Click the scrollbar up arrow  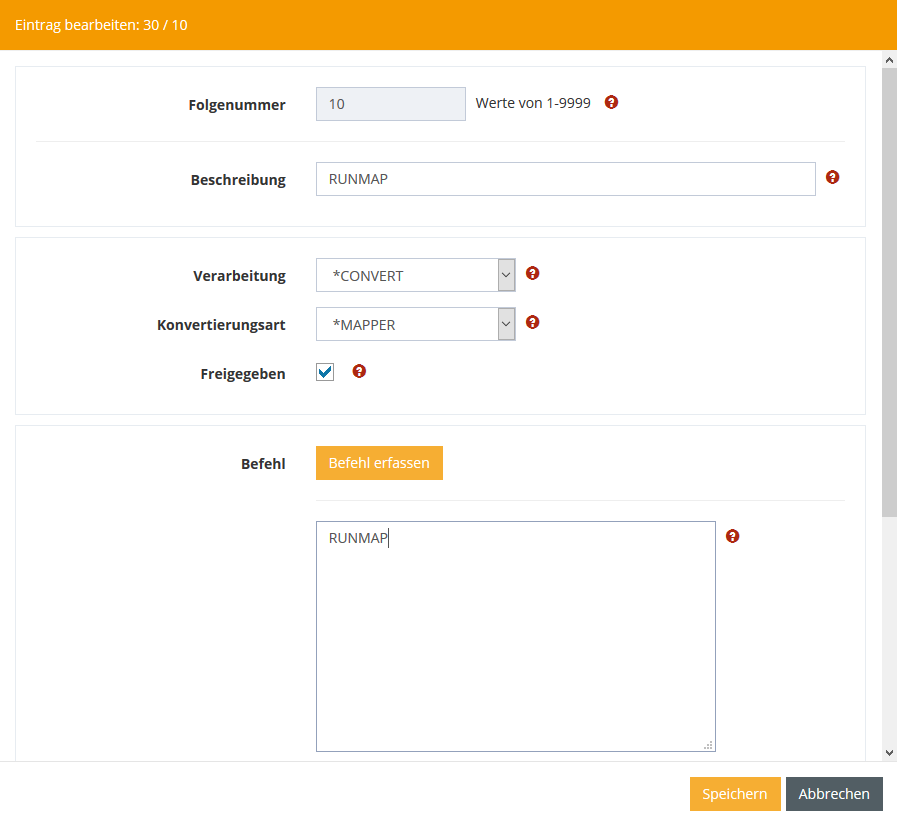[x=889, y=60]
